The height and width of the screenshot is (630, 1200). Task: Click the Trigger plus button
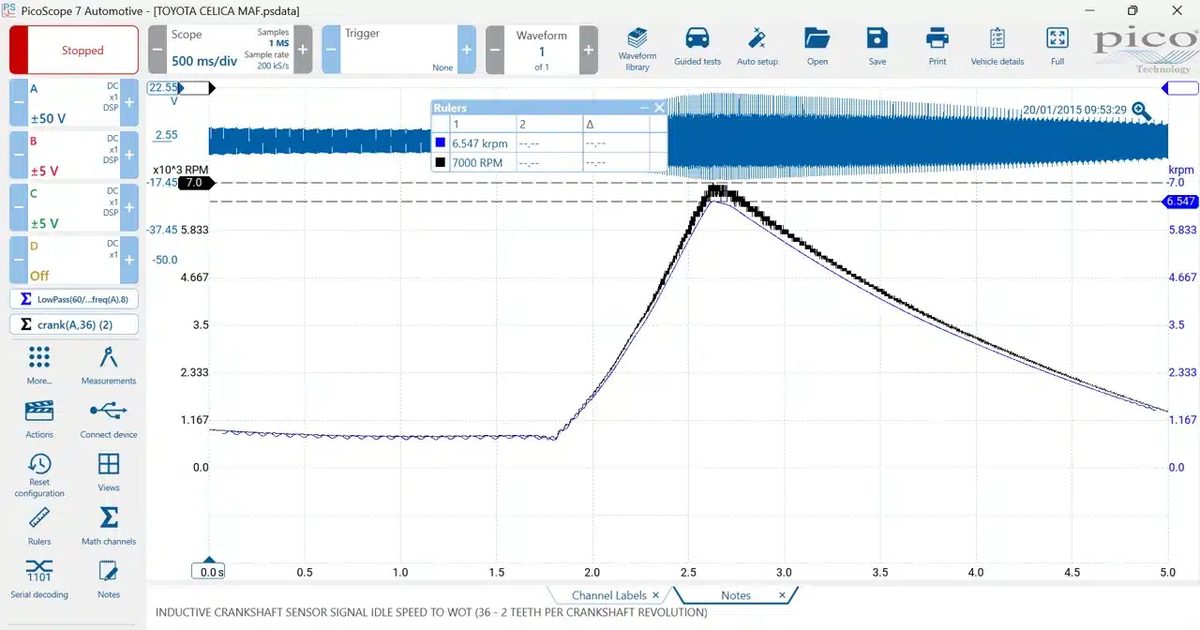point(467,50)
